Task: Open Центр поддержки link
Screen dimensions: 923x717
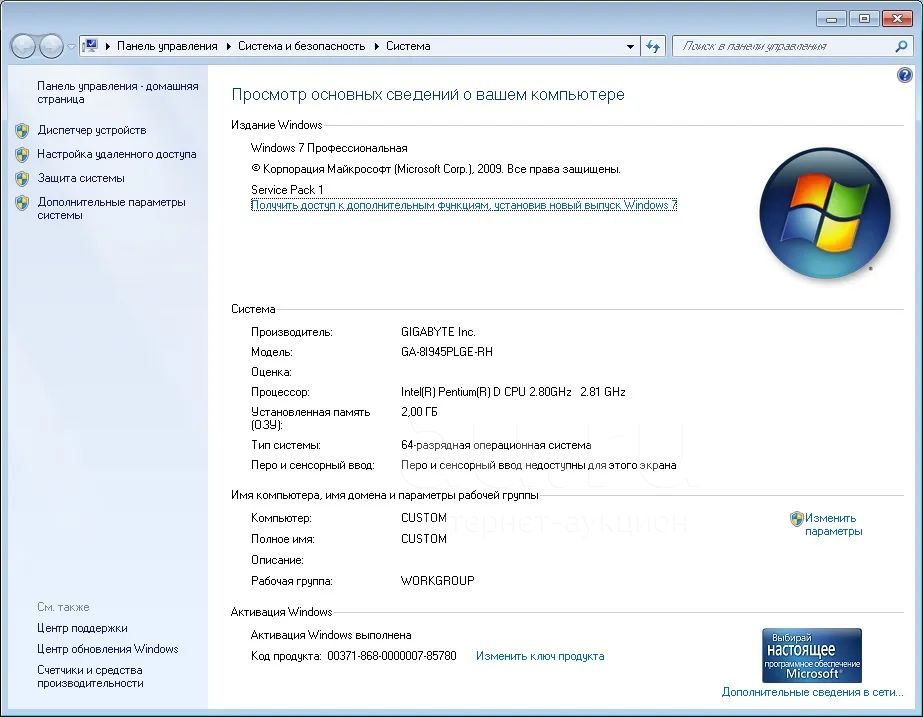Action: [82, 628]
